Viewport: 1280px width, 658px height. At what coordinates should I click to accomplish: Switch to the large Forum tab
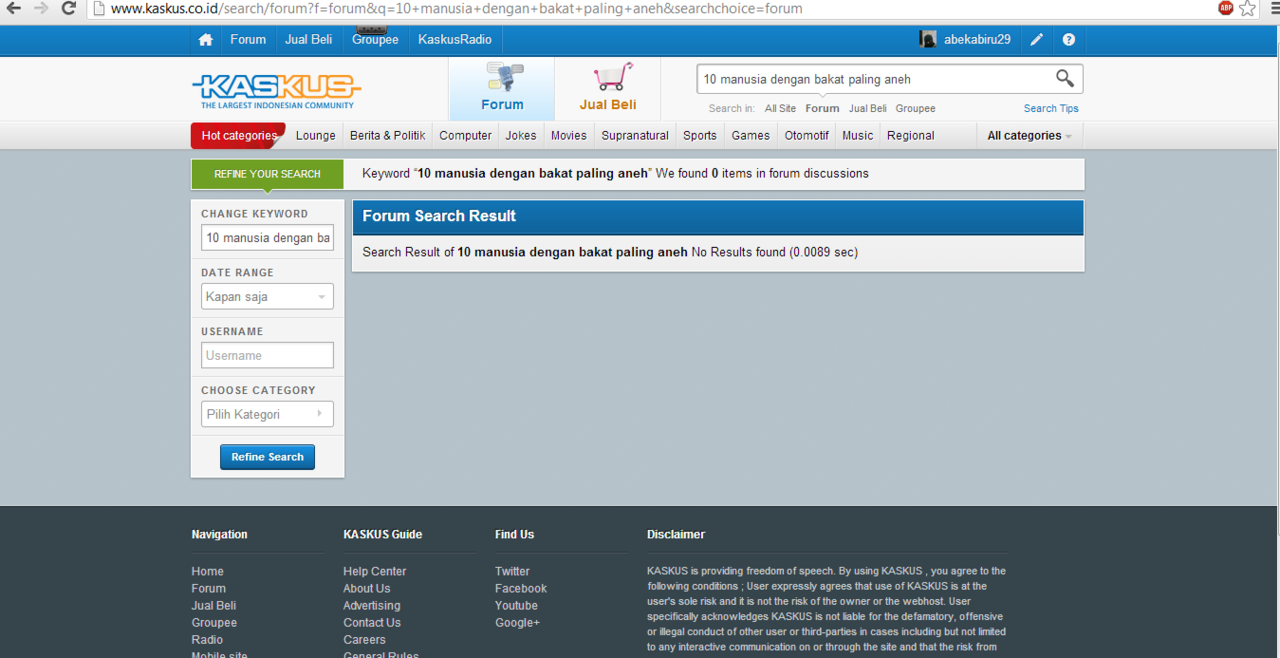point(502,89)
